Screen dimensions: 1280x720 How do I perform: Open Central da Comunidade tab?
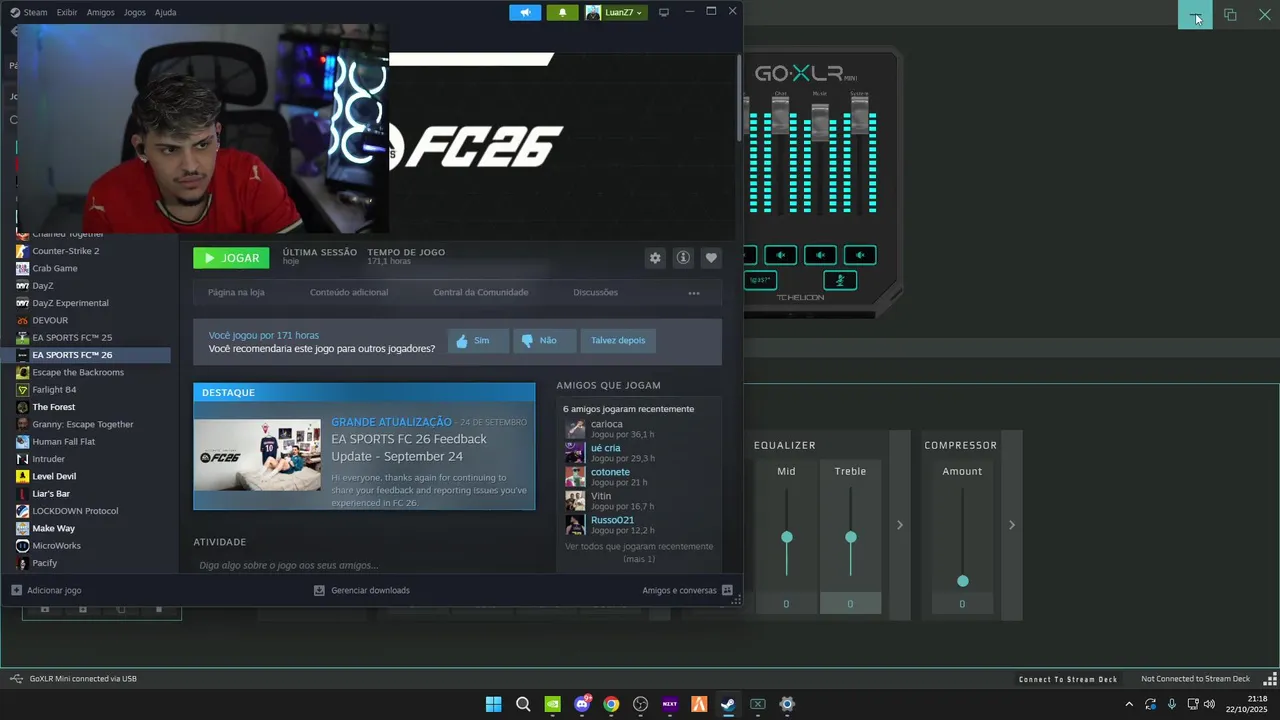(x=480, y=293)
